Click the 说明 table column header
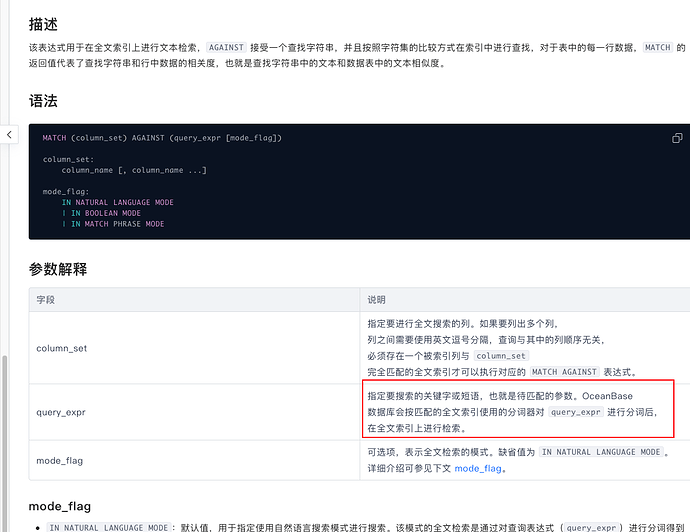This screenshot has height=532, width=690. 377,300
